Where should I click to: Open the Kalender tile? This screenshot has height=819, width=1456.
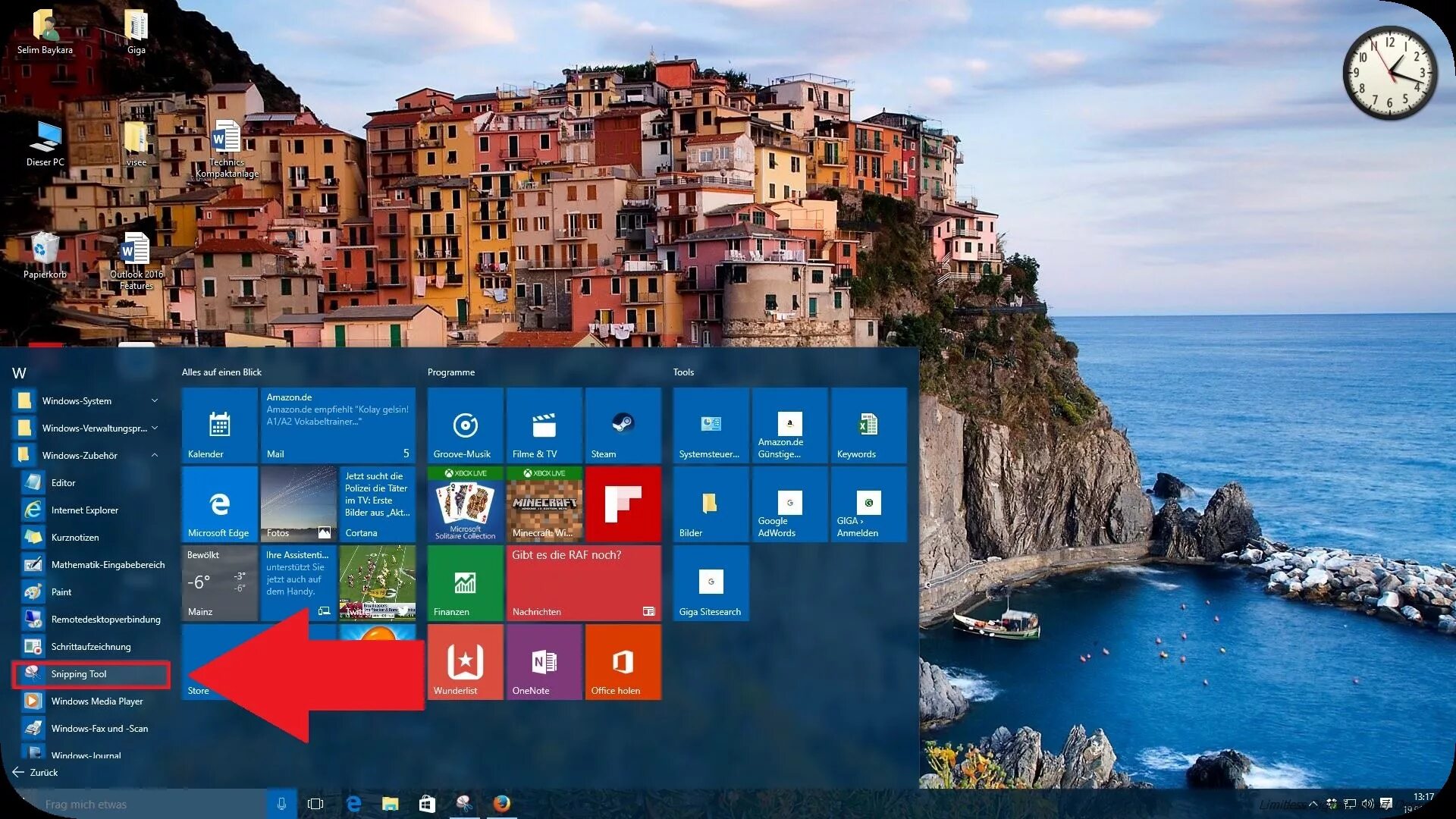click(219, 425)
